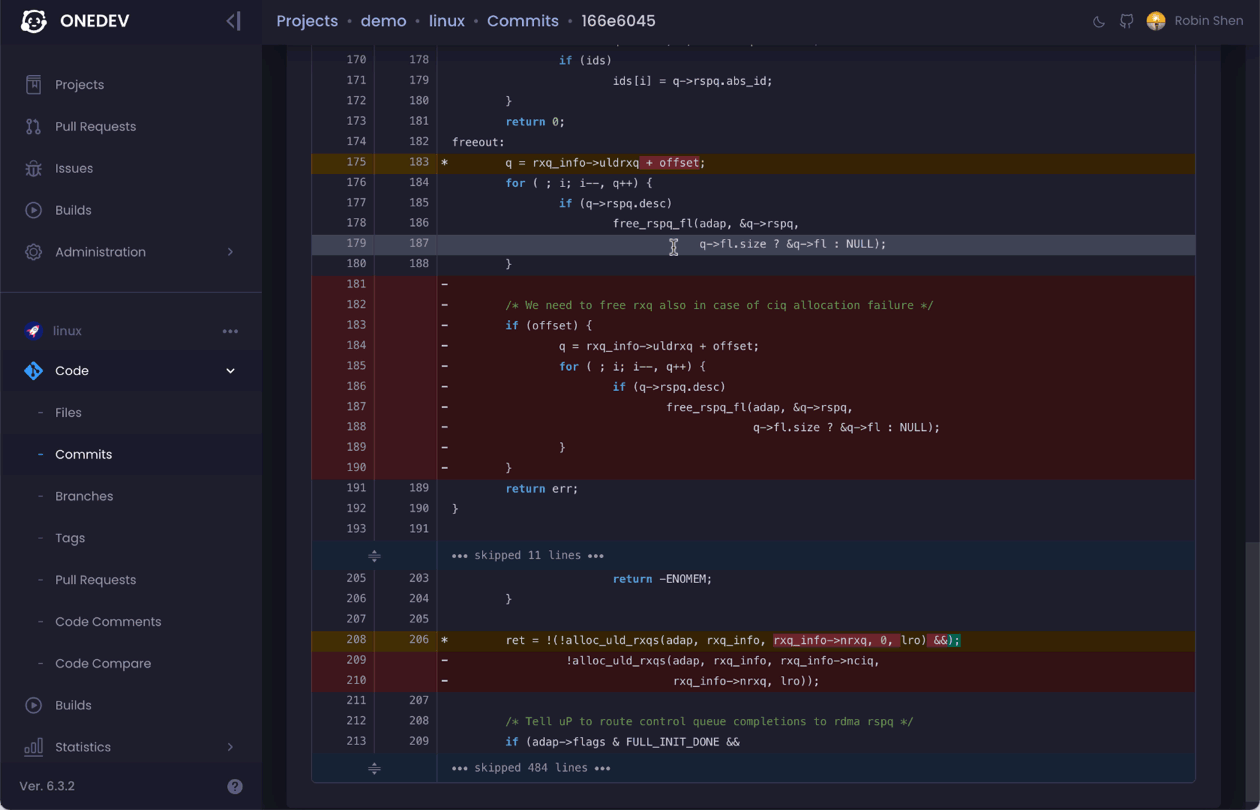Click deleted line 184 code
Image resolution: width=1260 pixels, height=810 pixels.
(x=659, y=346)
